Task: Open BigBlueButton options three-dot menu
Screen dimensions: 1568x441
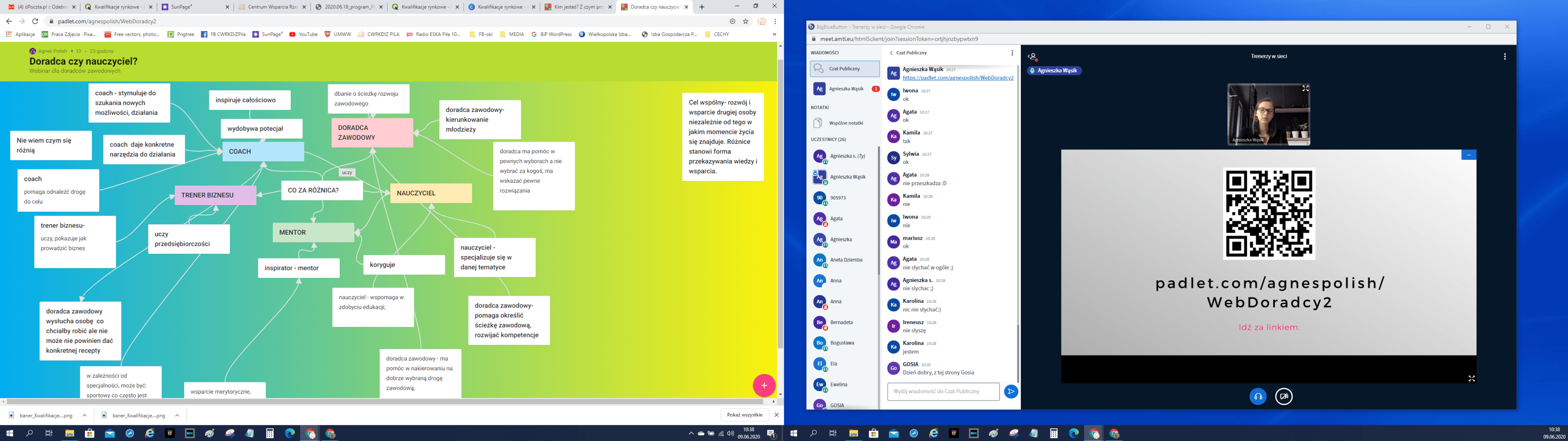Action: click(x=1505, y=57)
